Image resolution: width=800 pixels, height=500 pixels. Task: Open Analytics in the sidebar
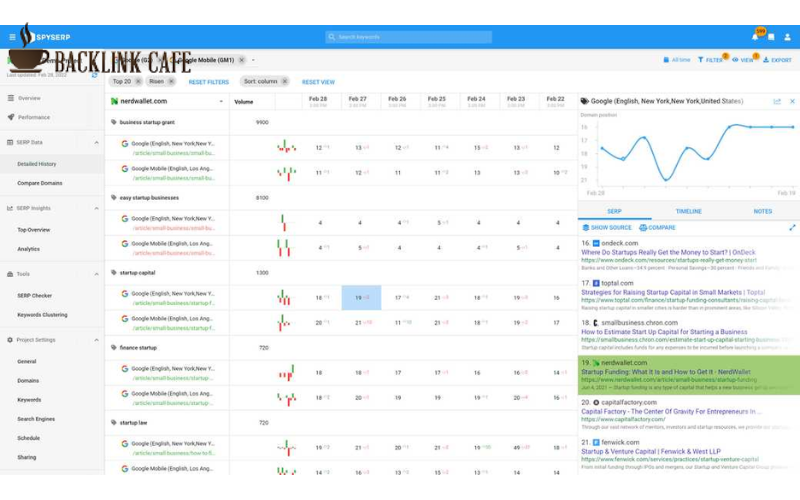click(x=29, y=249)
